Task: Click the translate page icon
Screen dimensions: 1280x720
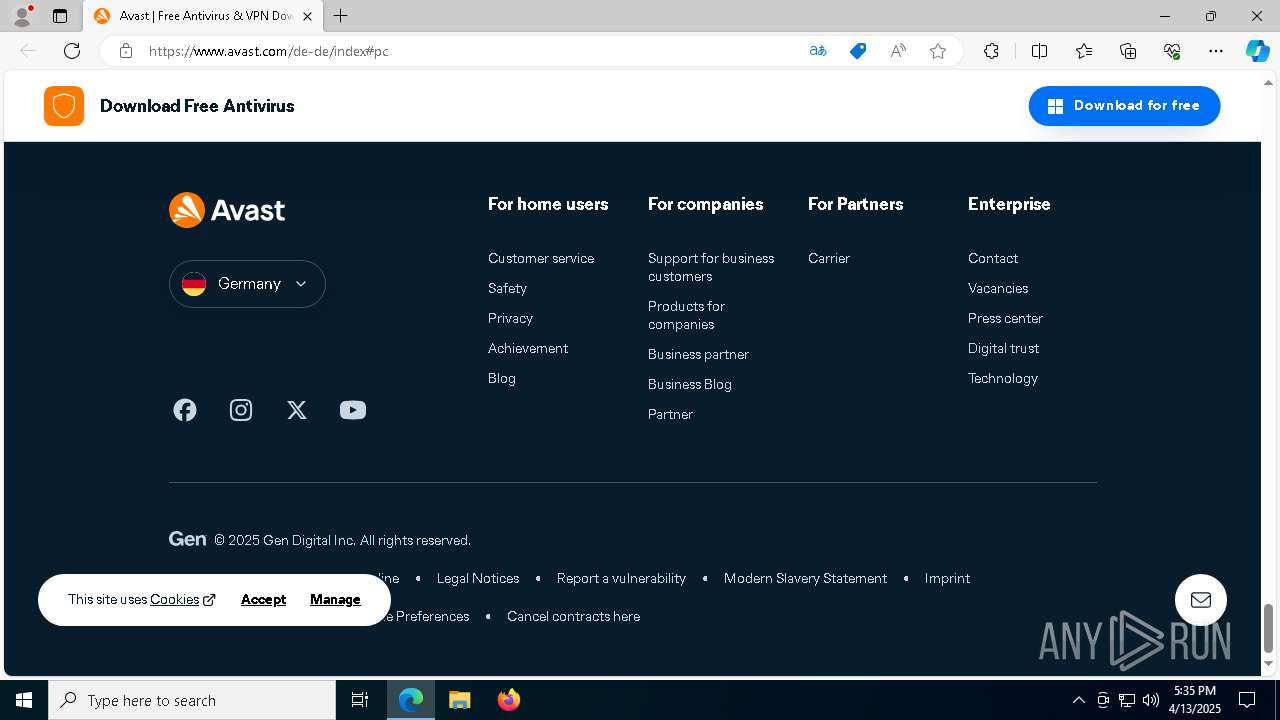Action: coord(818,51)
